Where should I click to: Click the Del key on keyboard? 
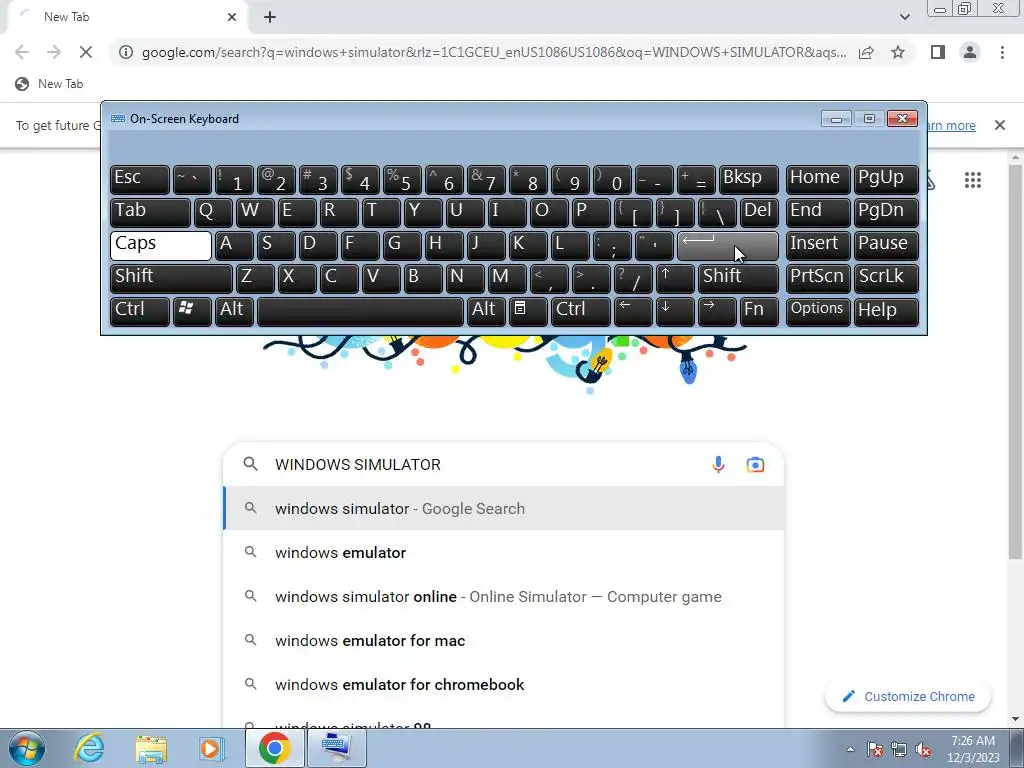point(759,213)
